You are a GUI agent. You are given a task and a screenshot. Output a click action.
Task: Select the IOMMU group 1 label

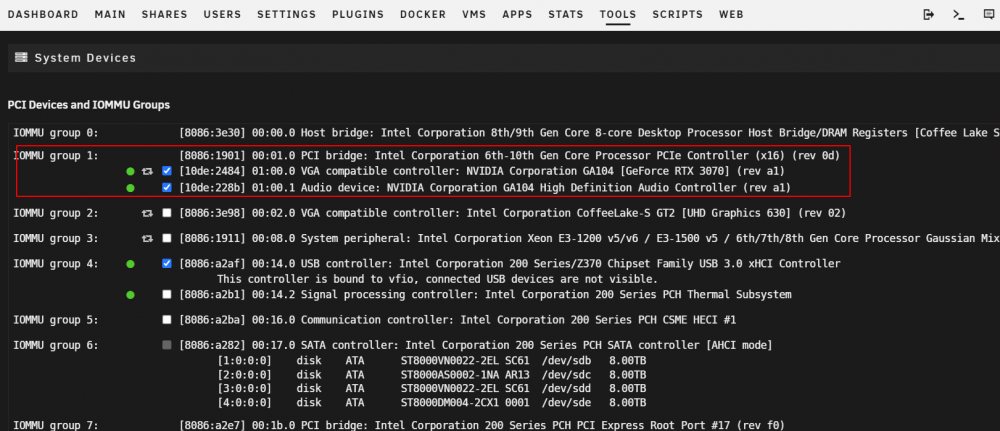(56, 155)
